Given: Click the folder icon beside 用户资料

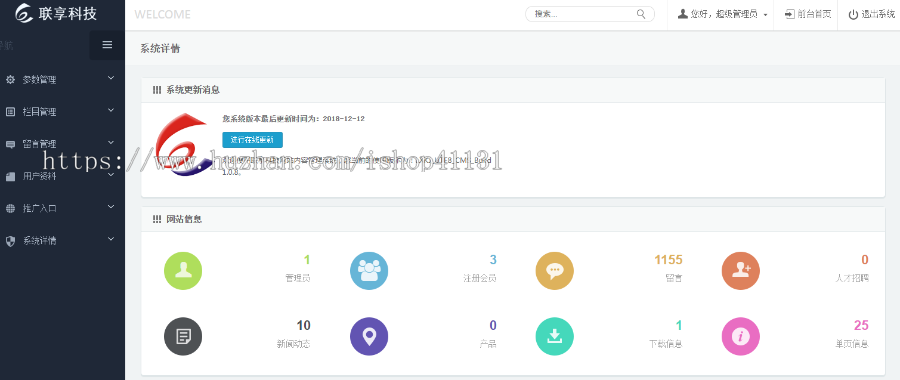Looking at the screenshot, I should [10, 176].
